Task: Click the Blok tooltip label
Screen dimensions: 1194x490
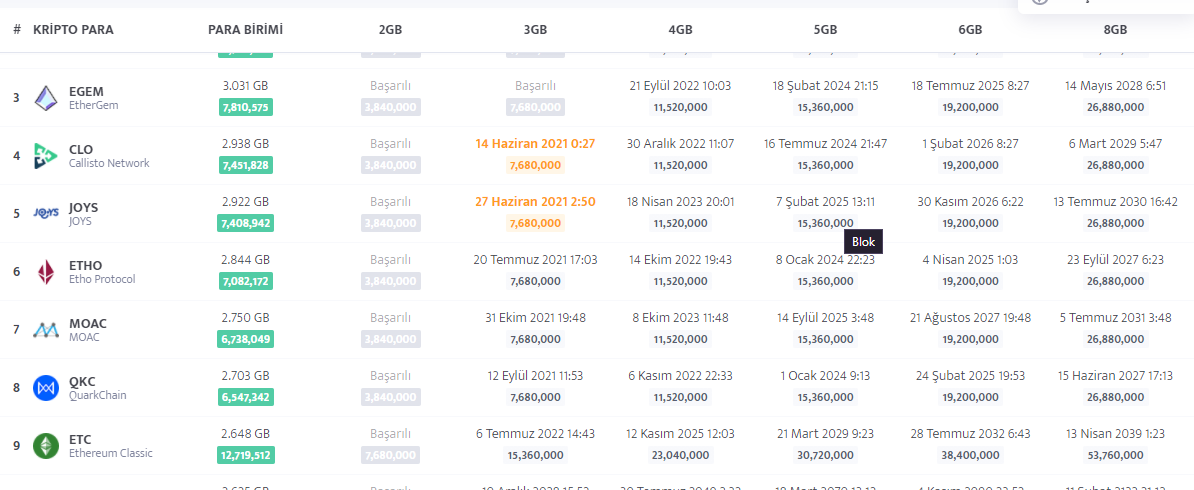Action: (863, 241)
